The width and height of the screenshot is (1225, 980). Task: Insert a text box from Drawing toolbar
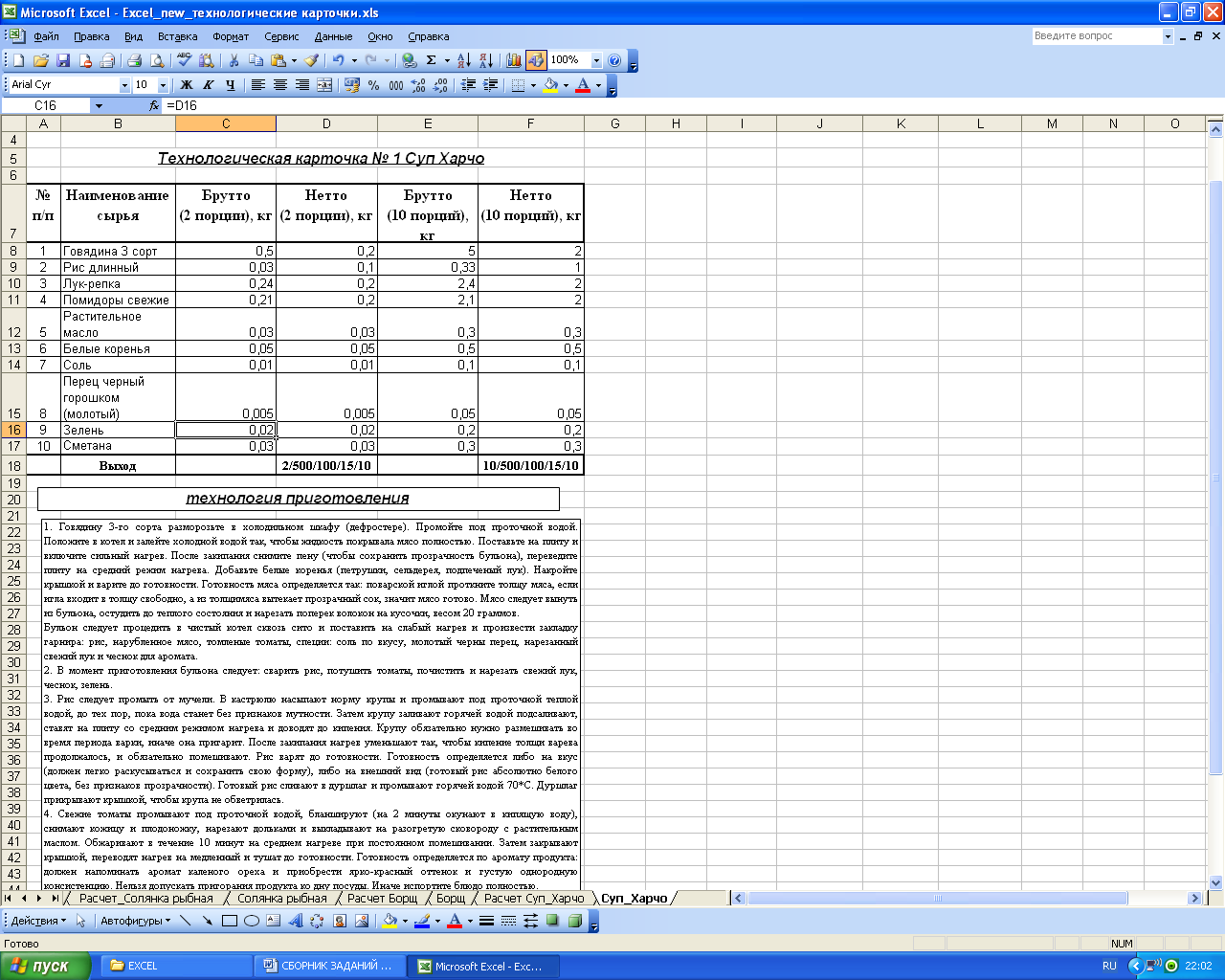coord(273,921)
